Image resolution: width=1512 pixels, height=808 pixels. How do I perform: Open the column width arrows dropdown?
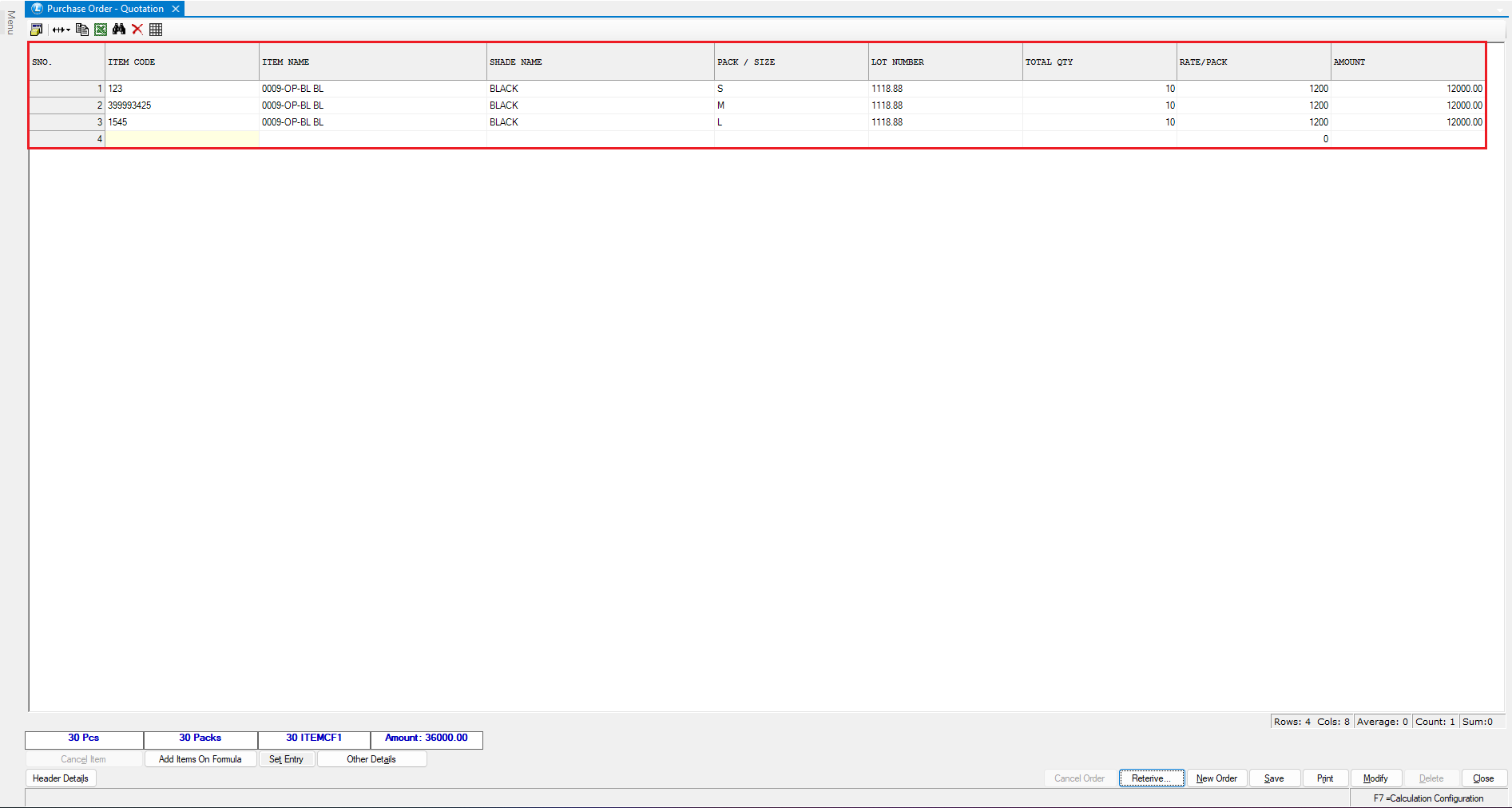(62, 30)
